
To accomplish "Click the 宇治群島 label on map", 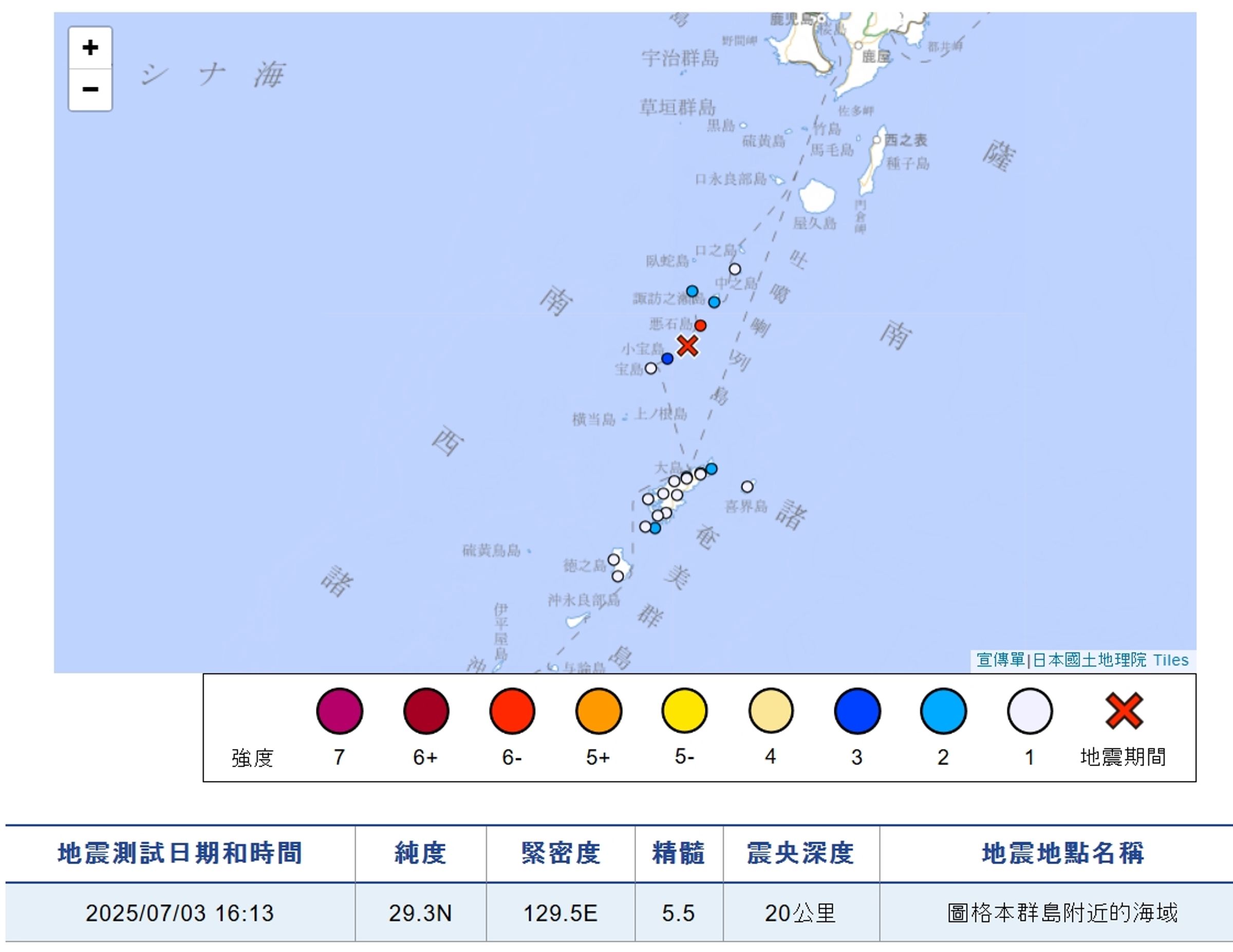I will point(680,58).
